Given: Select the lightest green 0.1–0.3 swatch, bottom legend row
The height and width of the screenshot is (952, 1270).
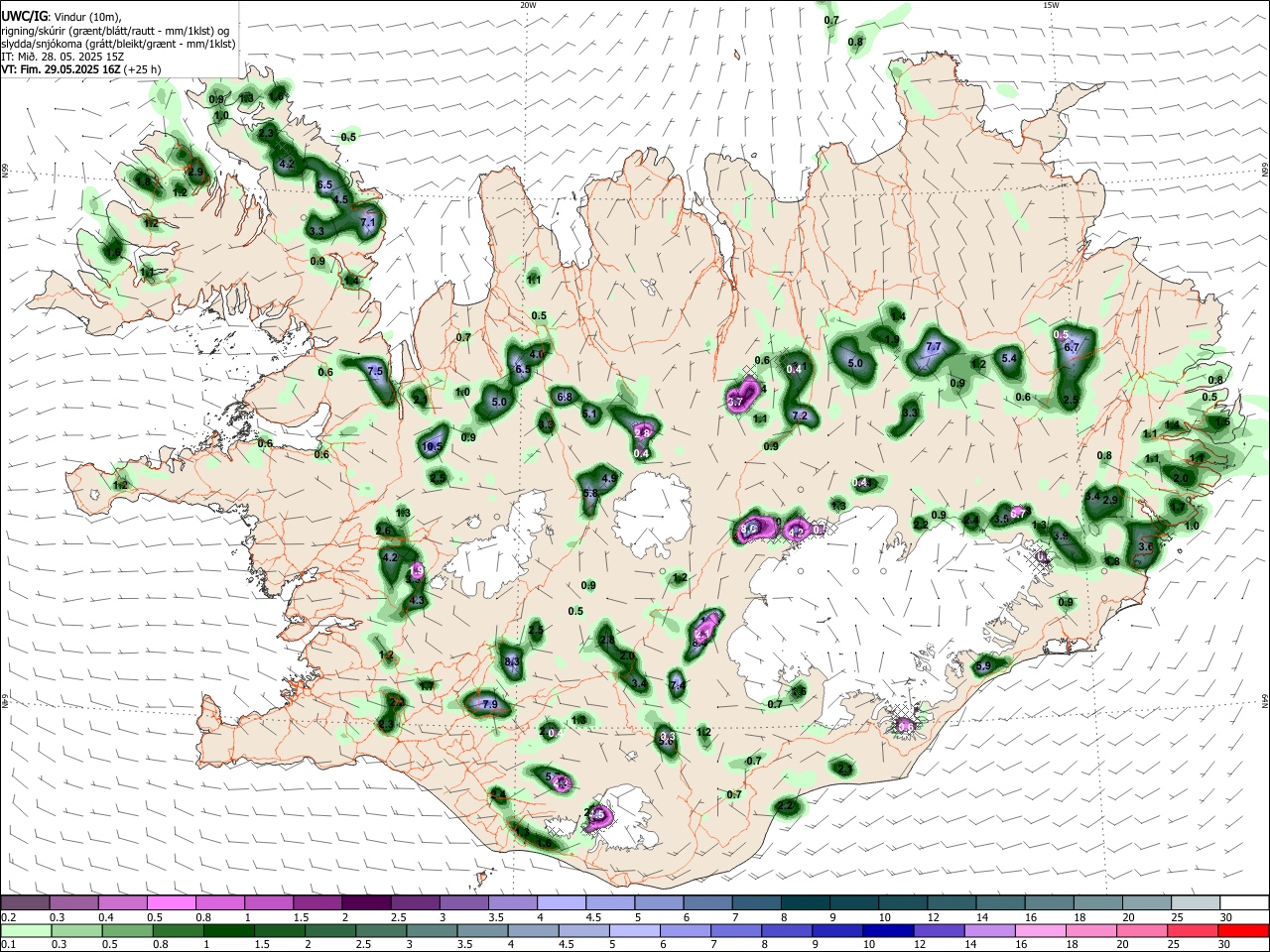Looking at the screenshot, I should 26,931.
